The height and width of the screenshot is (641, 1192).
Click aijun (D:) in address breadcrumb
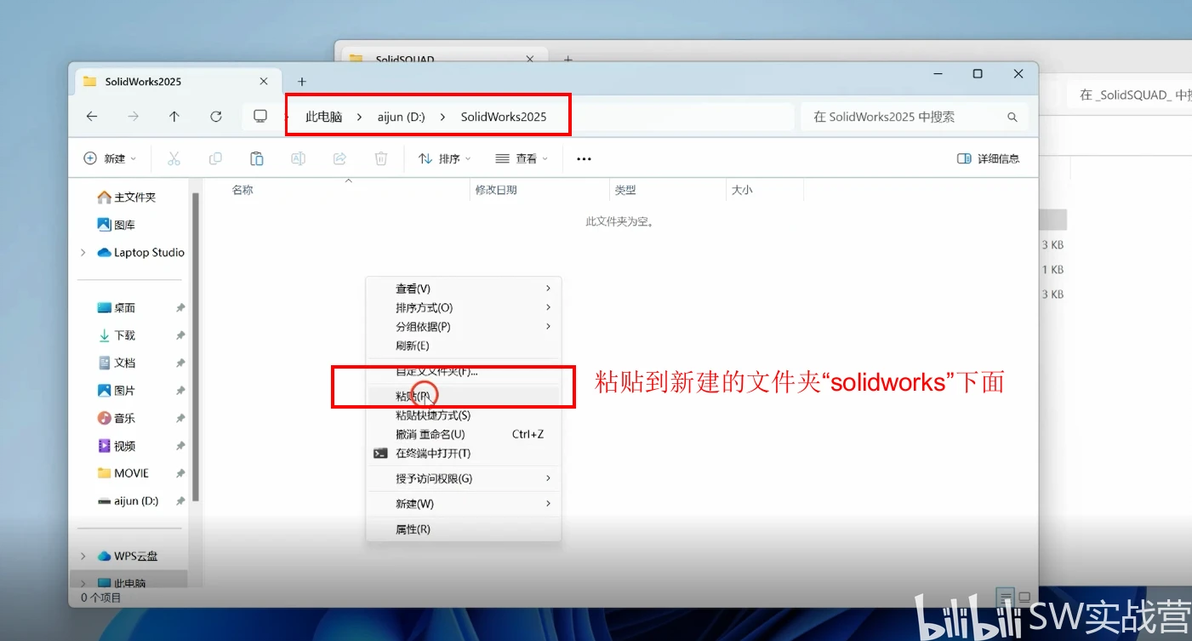[401, 116]
